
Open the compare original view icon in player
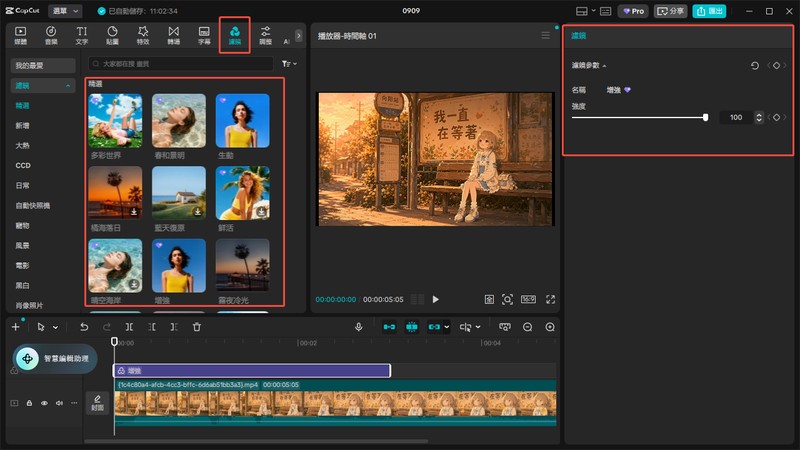(x=489, y=299)
